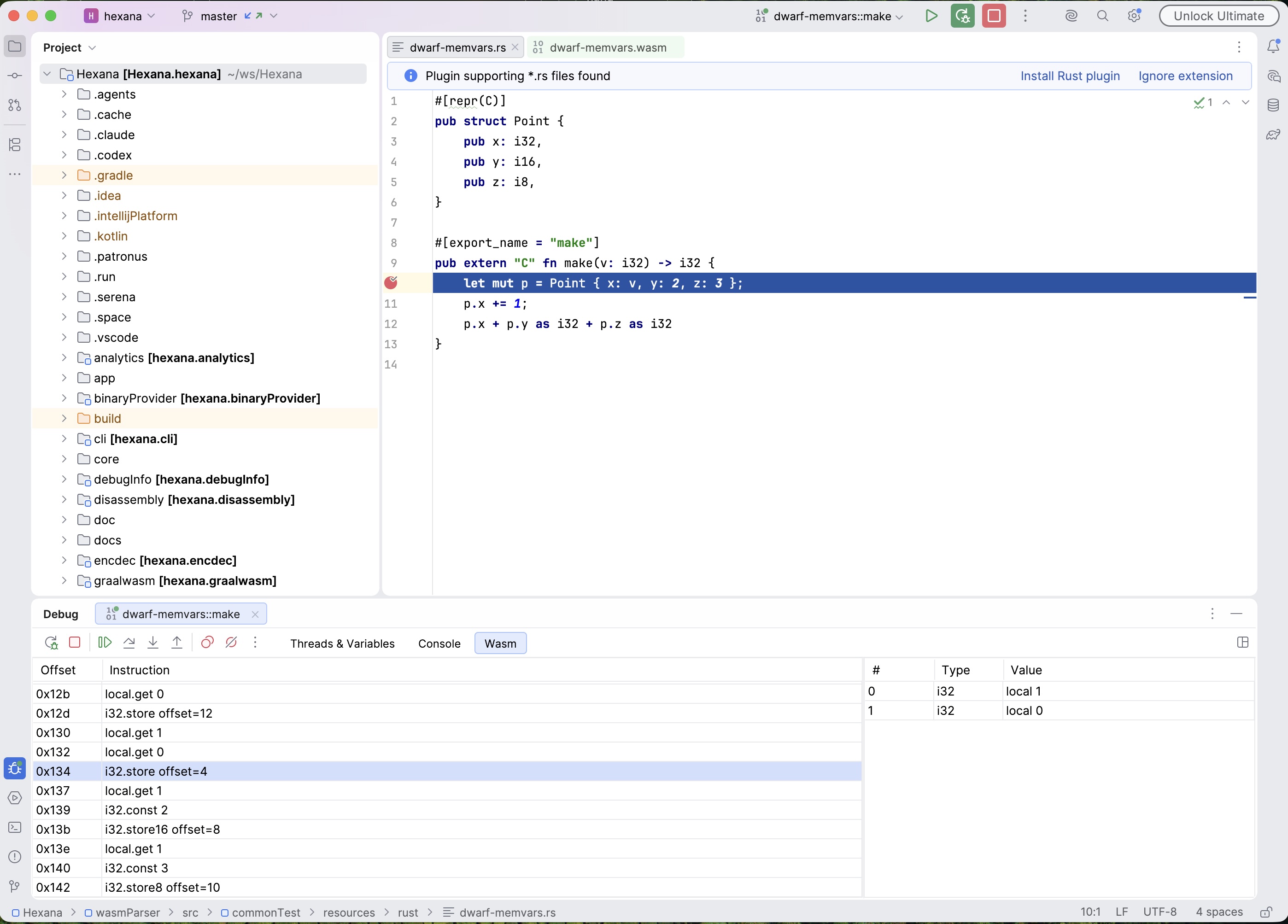The image size is (1288, 924).
Task: Run the dwarf-memvars::make configuration
Action: [x=931, y=16]
